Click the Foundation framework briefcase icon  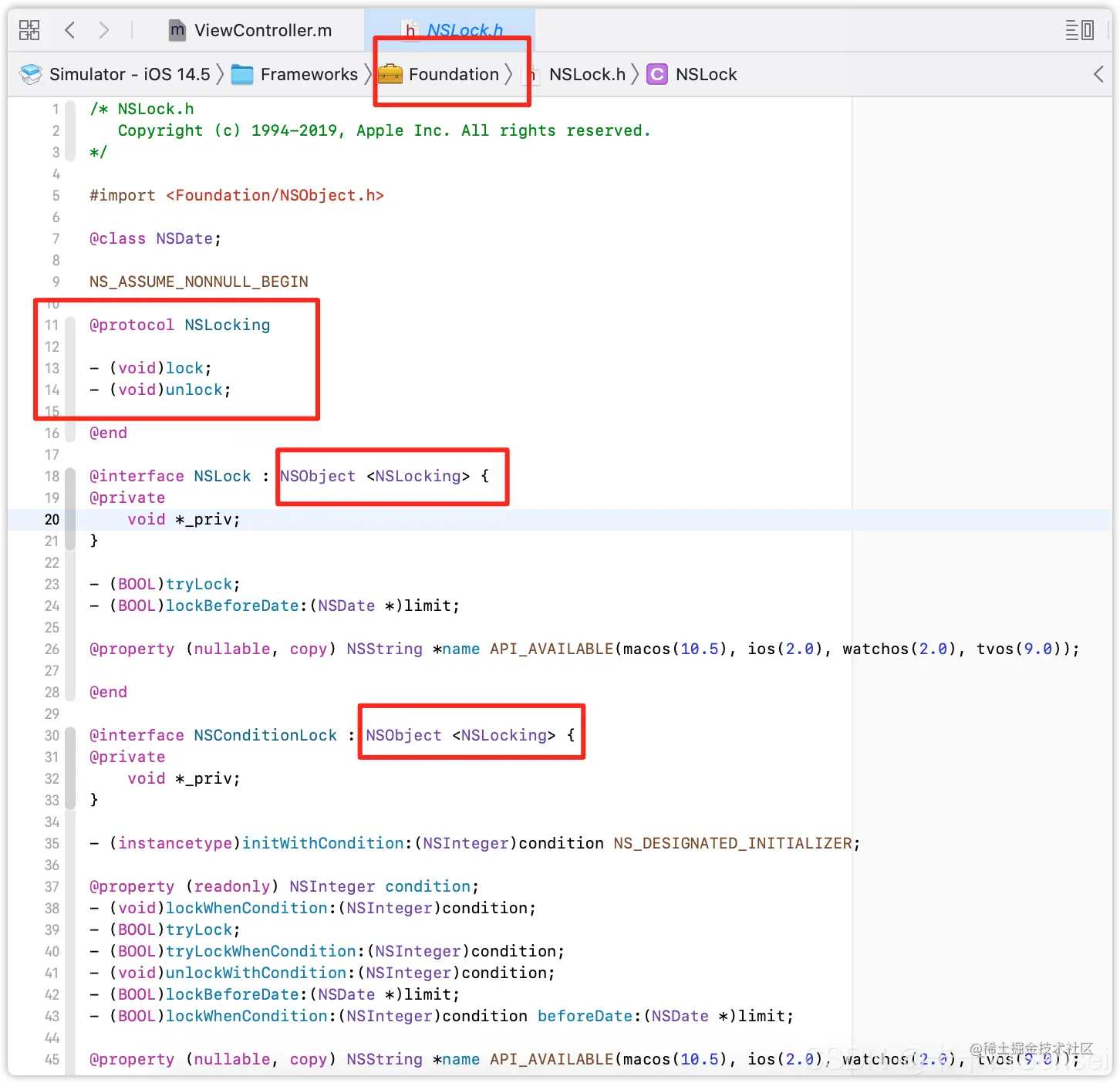pos(391,74)
